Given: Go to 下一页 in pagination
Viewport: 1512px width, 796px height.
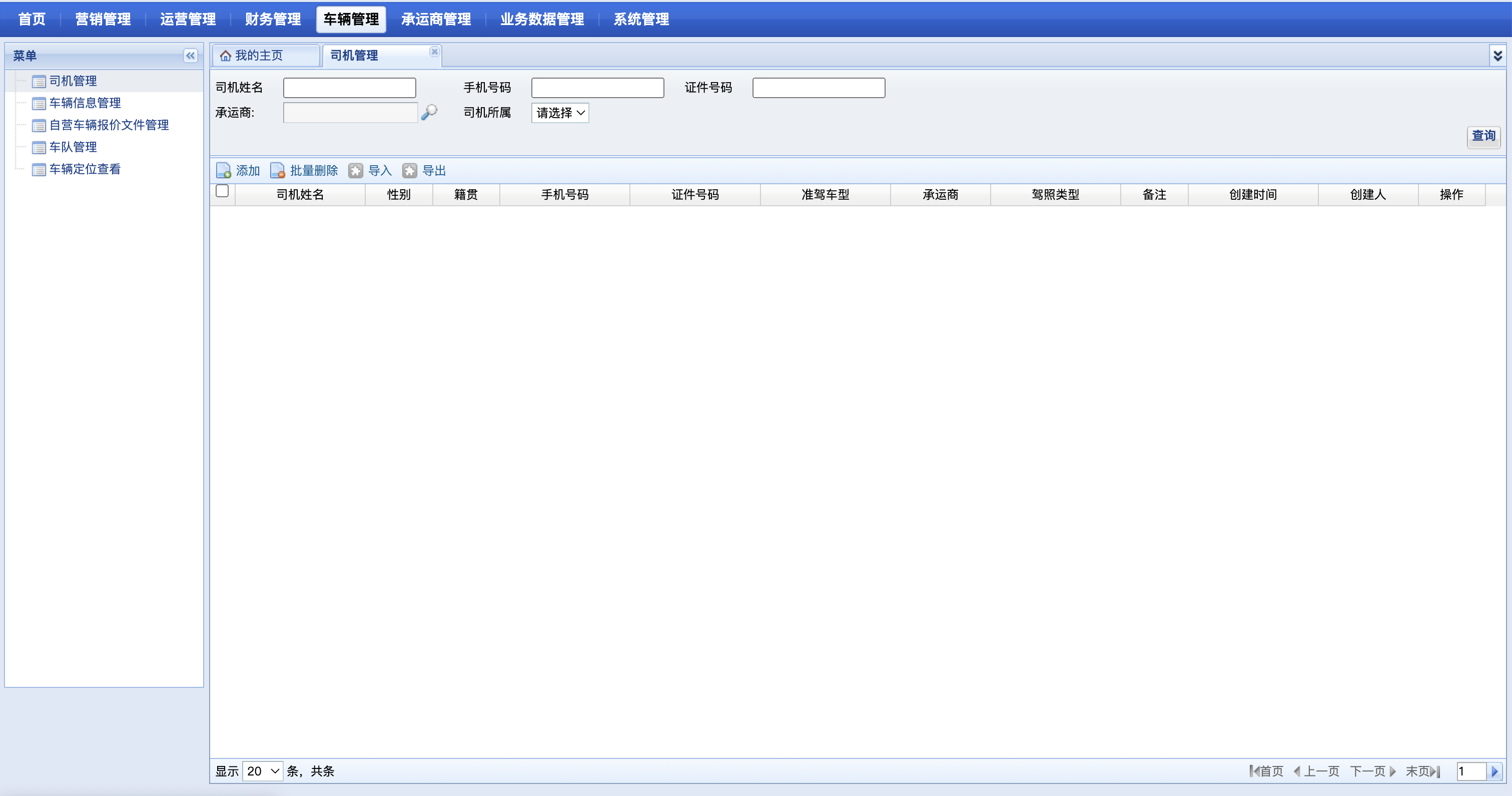Looking at the screenshot, I should 1373,771.
